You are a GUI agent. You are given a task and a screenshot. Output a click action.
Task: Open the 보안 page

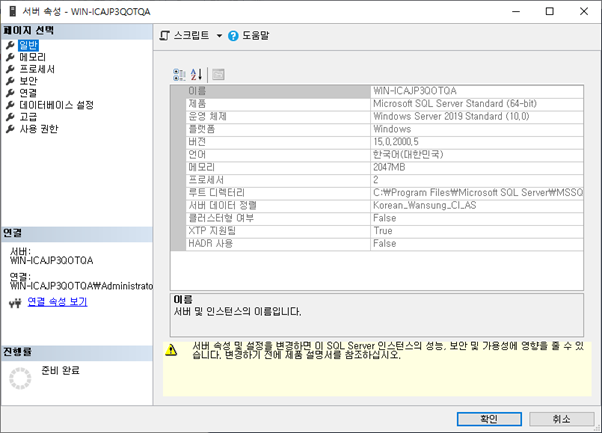(28, 81)
